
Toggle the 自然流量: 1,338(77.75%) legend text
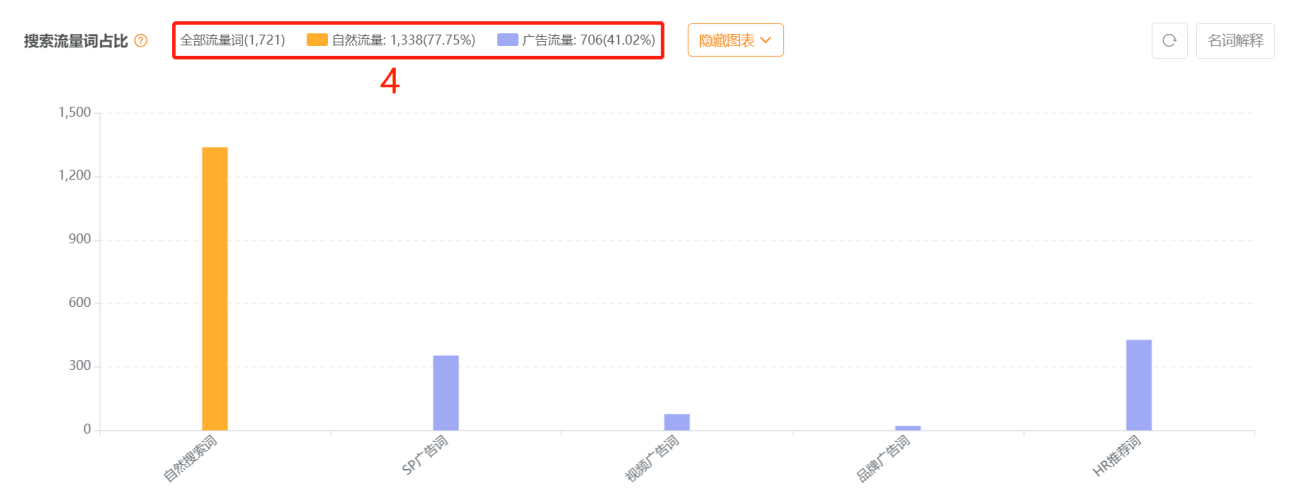[x=403, y=40]
